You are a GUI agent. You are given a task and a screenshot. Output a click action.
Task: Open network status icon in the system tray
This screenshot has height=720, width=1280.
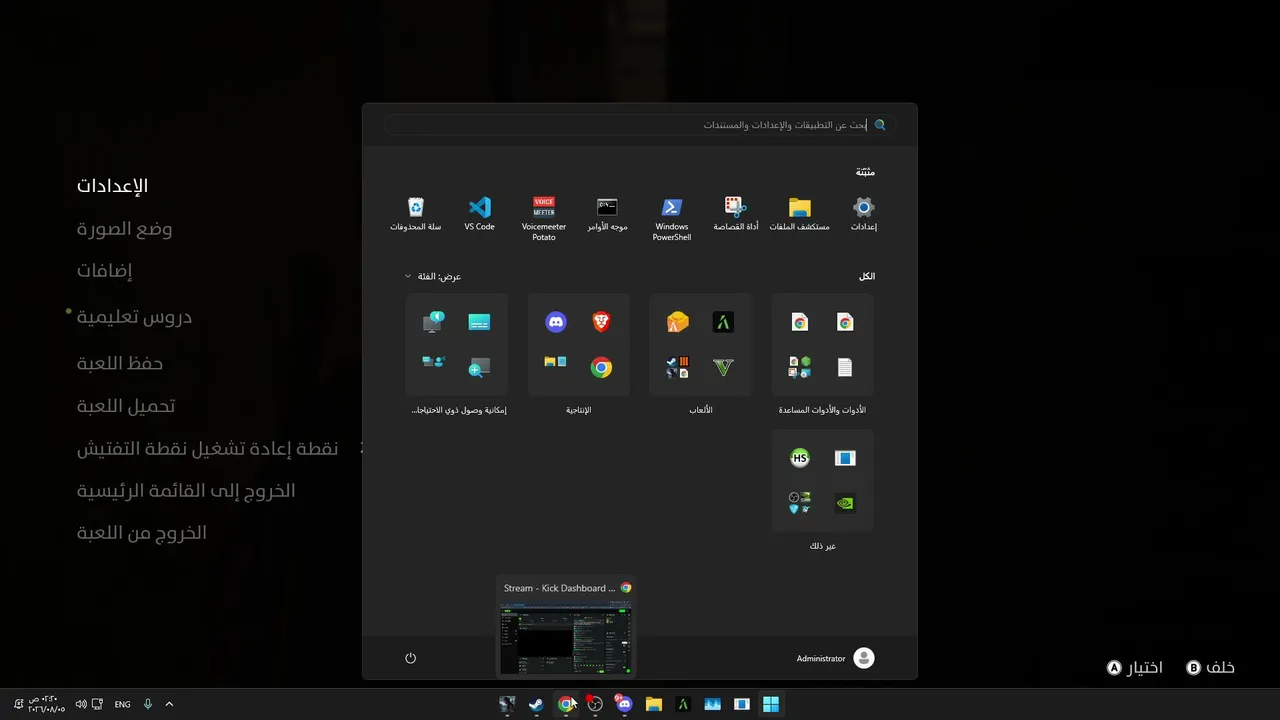(x=97, y=704)
